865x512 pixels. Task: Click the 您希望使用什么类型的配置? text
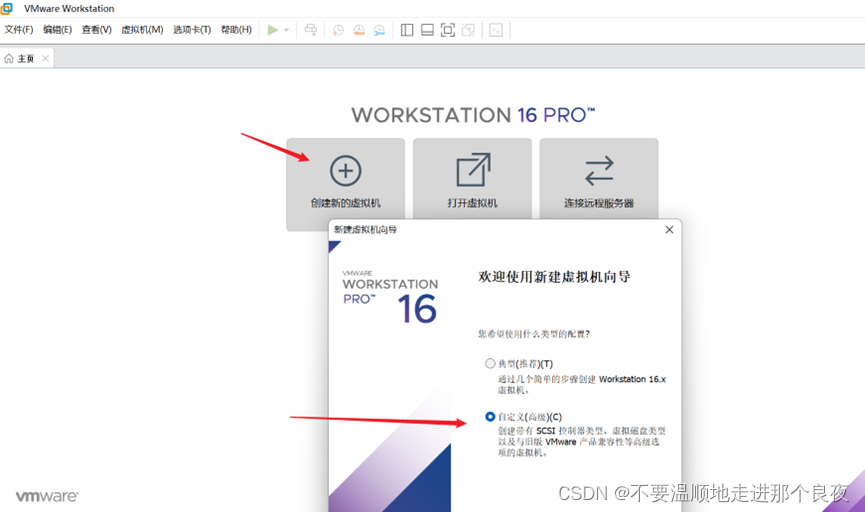[x=533, y=334]
